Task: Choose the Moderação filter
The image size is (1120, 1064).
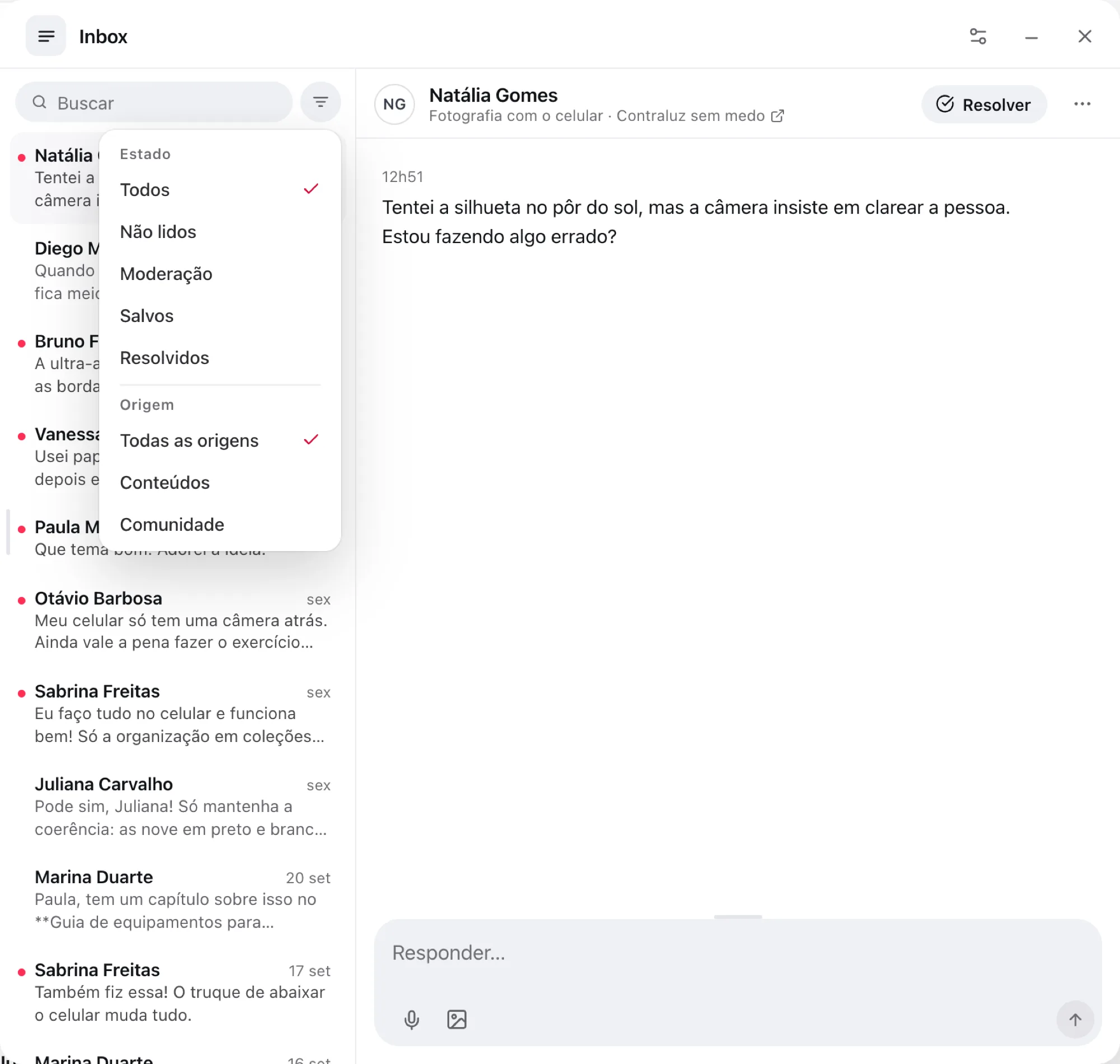Action: [x=220, y=274]
